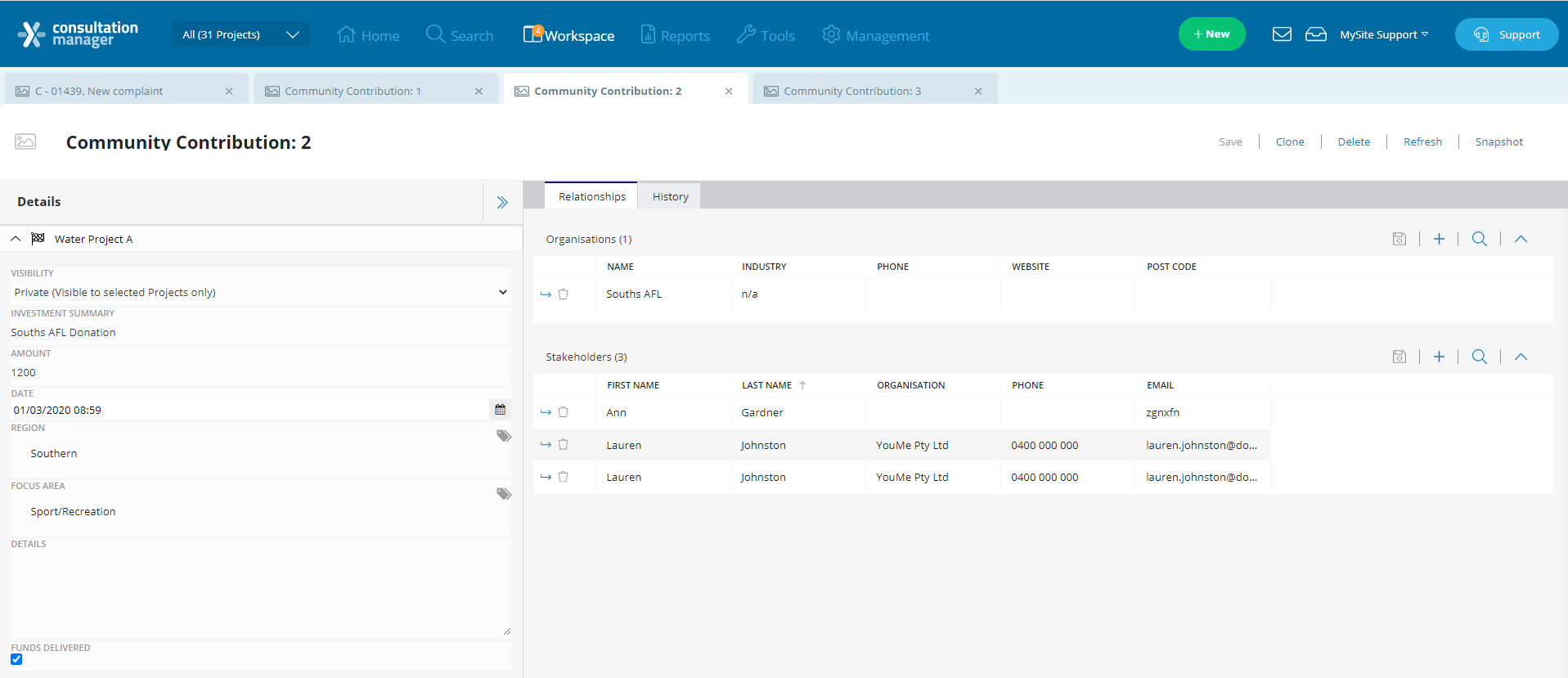Screen dimensions: 1568x678
Task: Open Search in the top navigation
Action: (460, 35)
